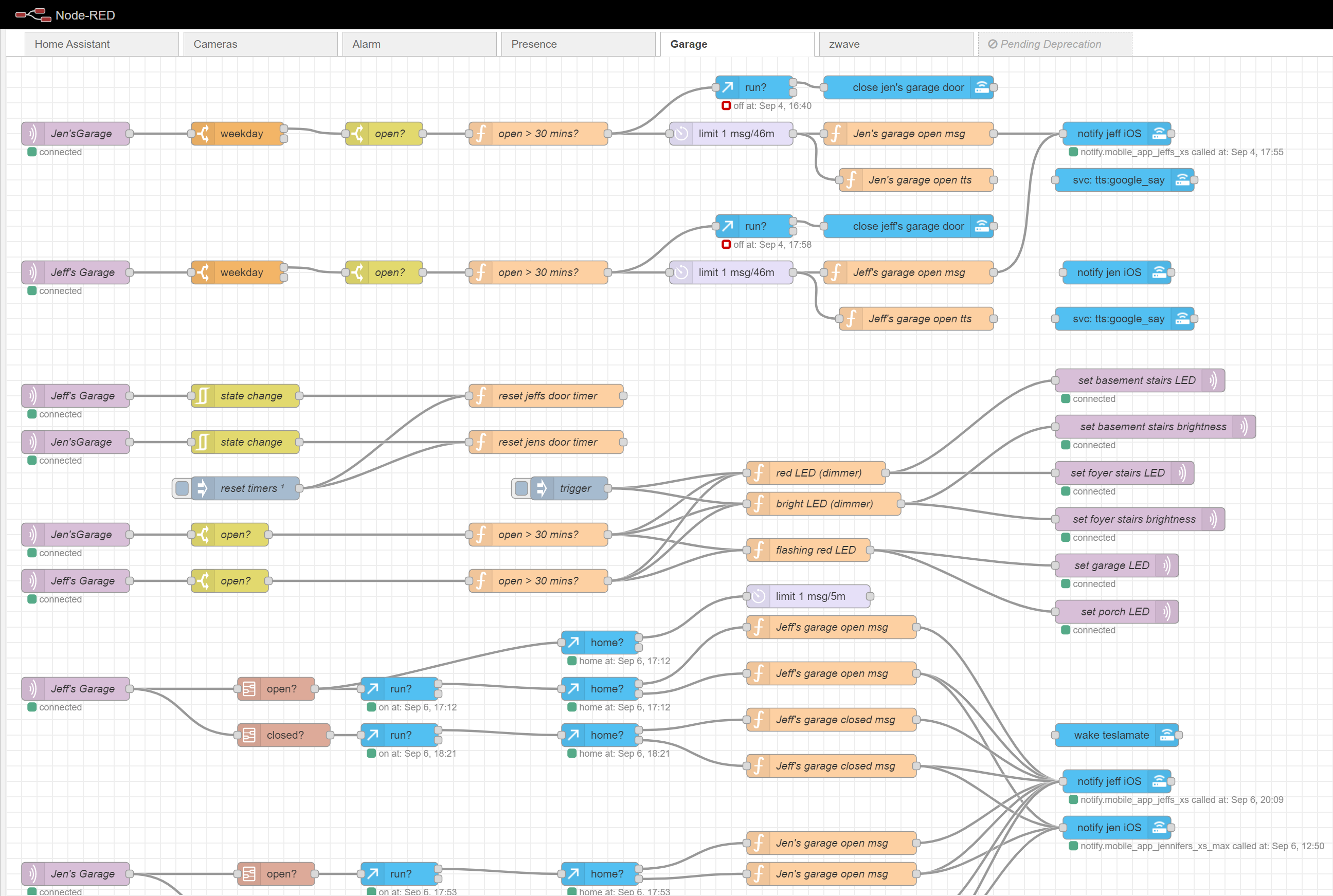Click delay clock icon on 'limit 1 msg/5m'
This screenshot has height=896, width=1333.
(759, 596)
